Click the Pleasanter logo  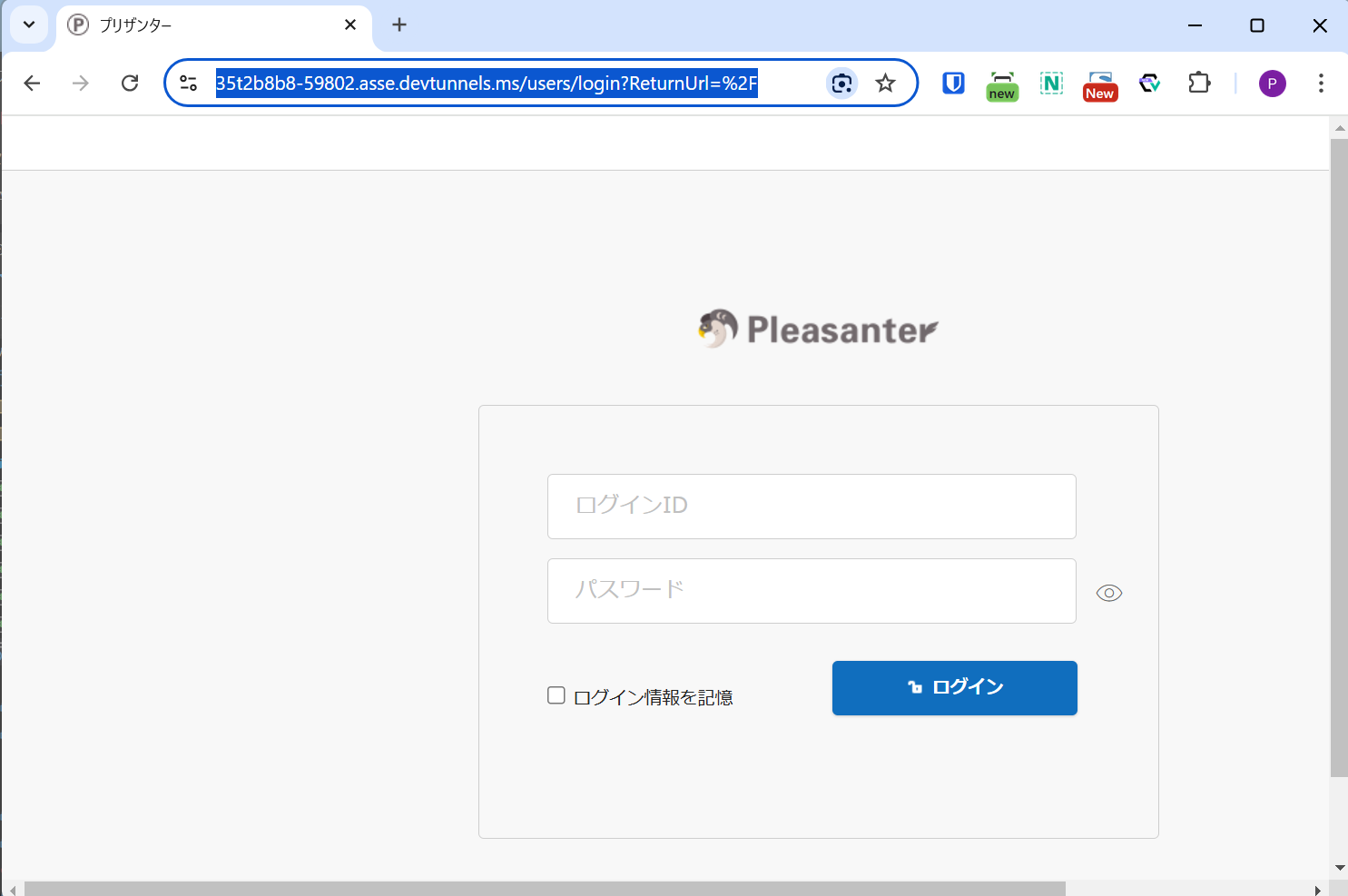click(x=818, y=329)
